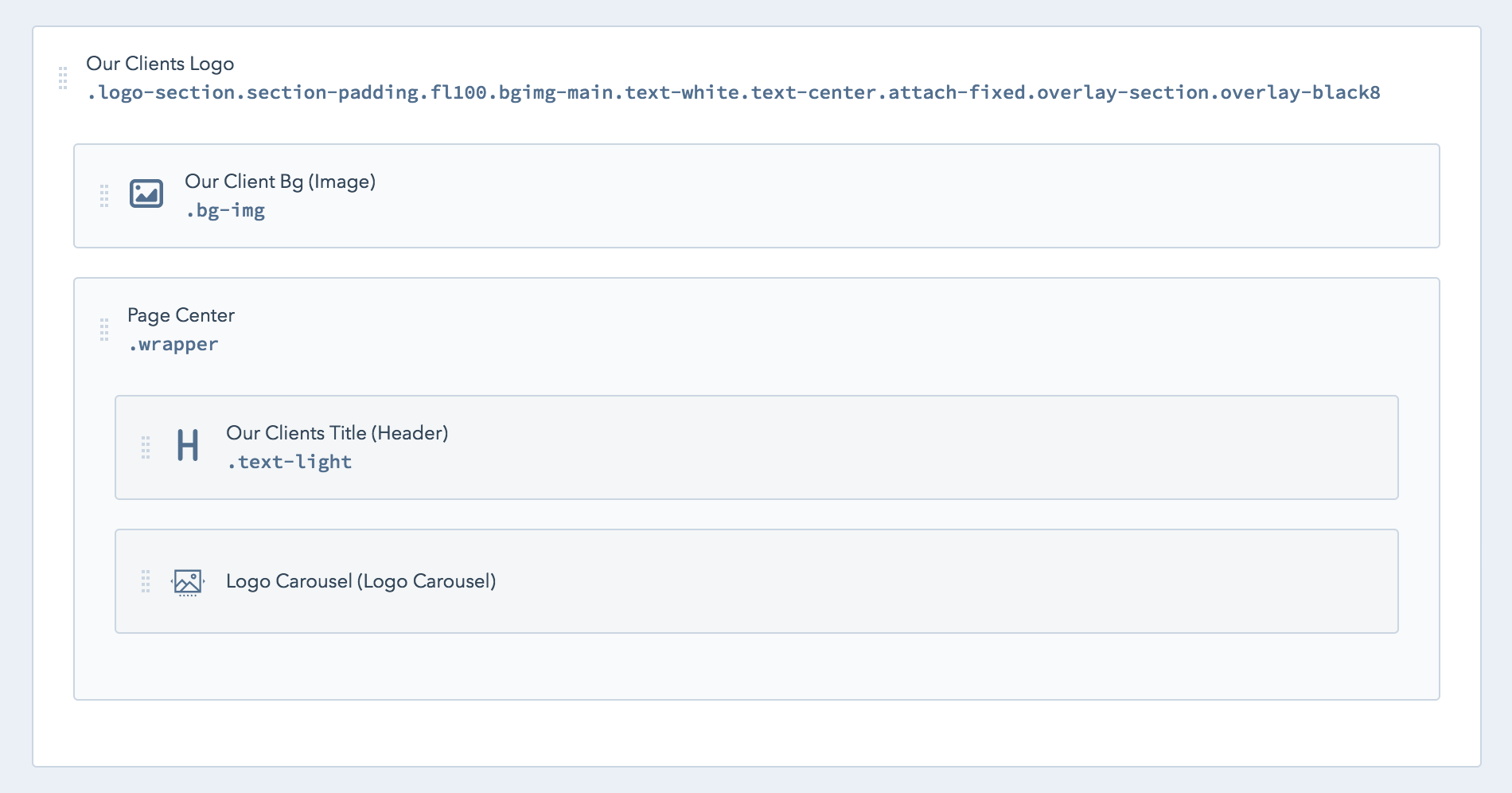Click the Page Center drag handle
Image resolution: width=1512 pixels, height=793 pixels.
tap(104, 330)
